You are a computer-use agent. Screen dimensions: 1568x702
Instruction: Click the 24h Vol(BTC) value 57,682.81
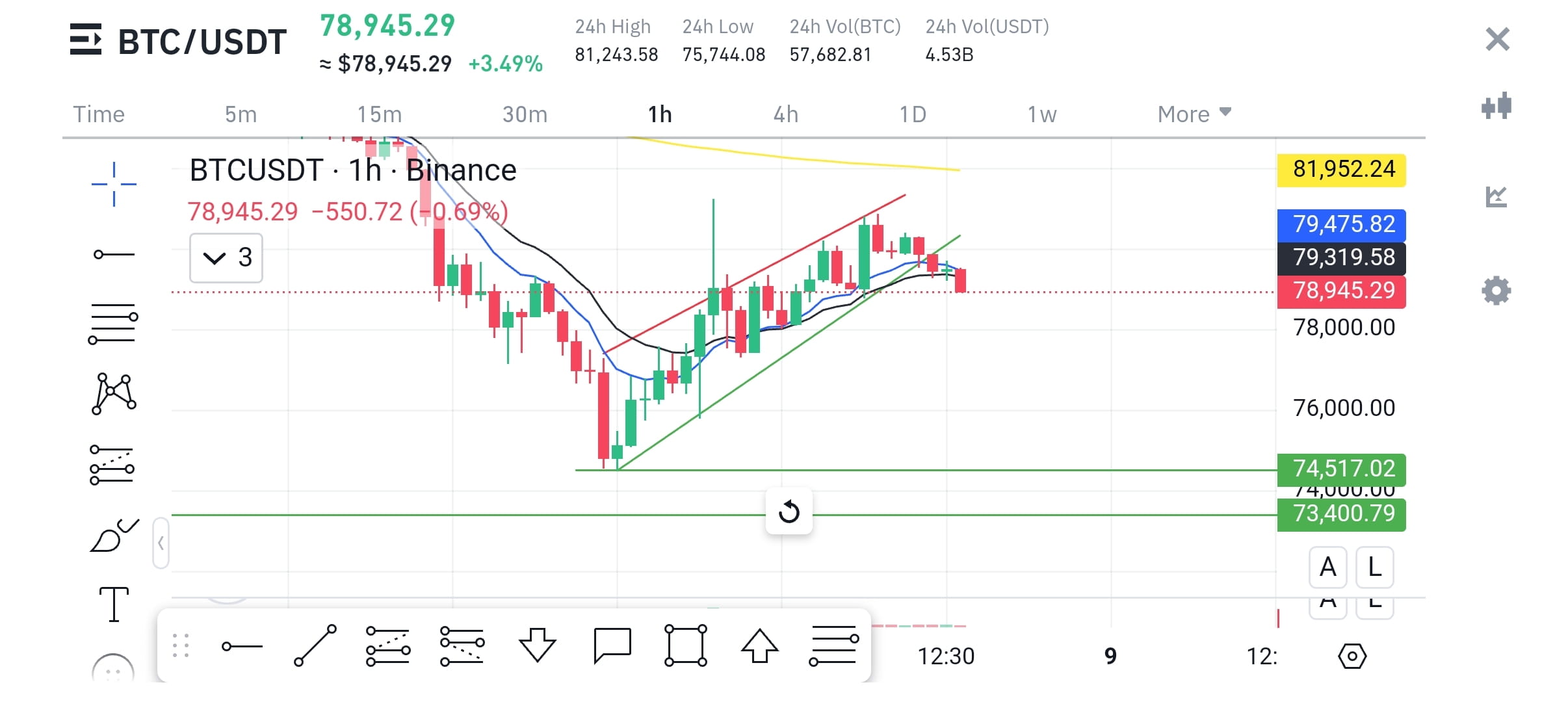click(x=830, y=55)
